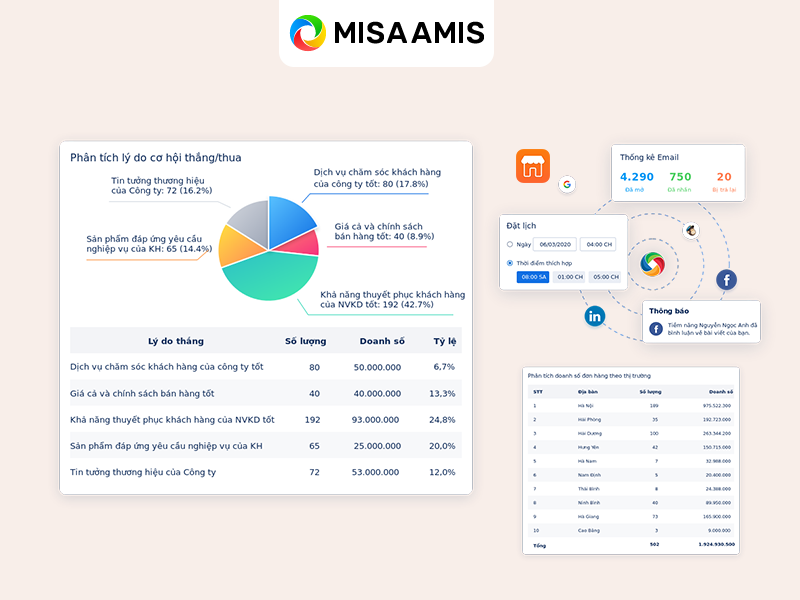Image resolution: width=800 pixels, height=600 pixels.
Task: Click the Facebook icon in Thông báo card
Action: (x=656, y=328)
